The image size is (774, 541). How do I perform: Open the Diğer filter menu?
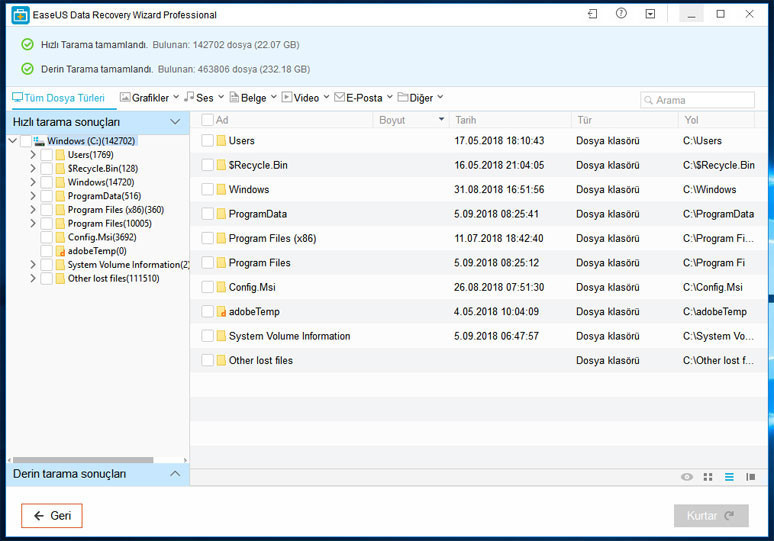tap(421, 98)
